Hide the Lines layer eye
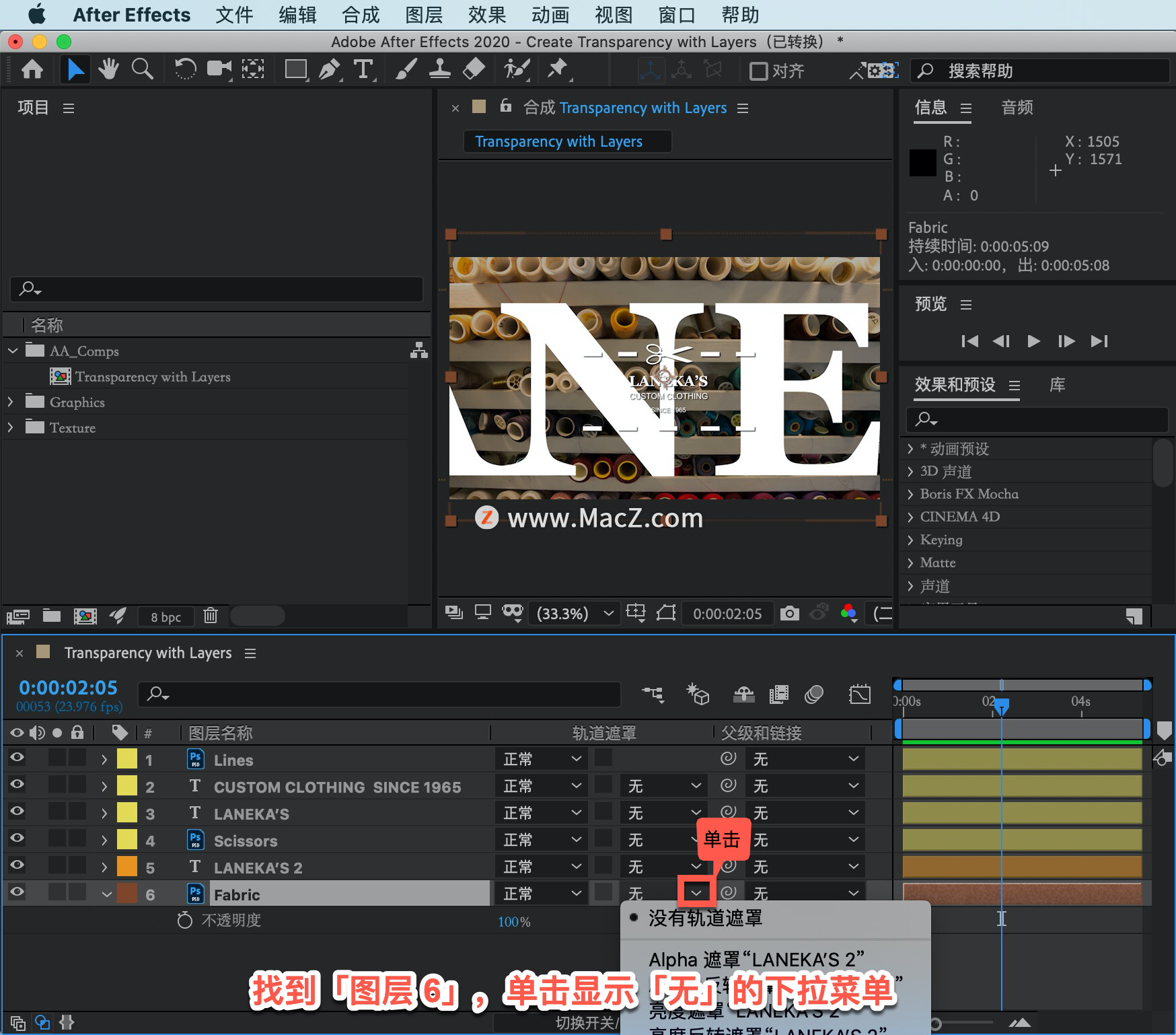Screen dimensions: 1176x1035 tap(17, 758)
